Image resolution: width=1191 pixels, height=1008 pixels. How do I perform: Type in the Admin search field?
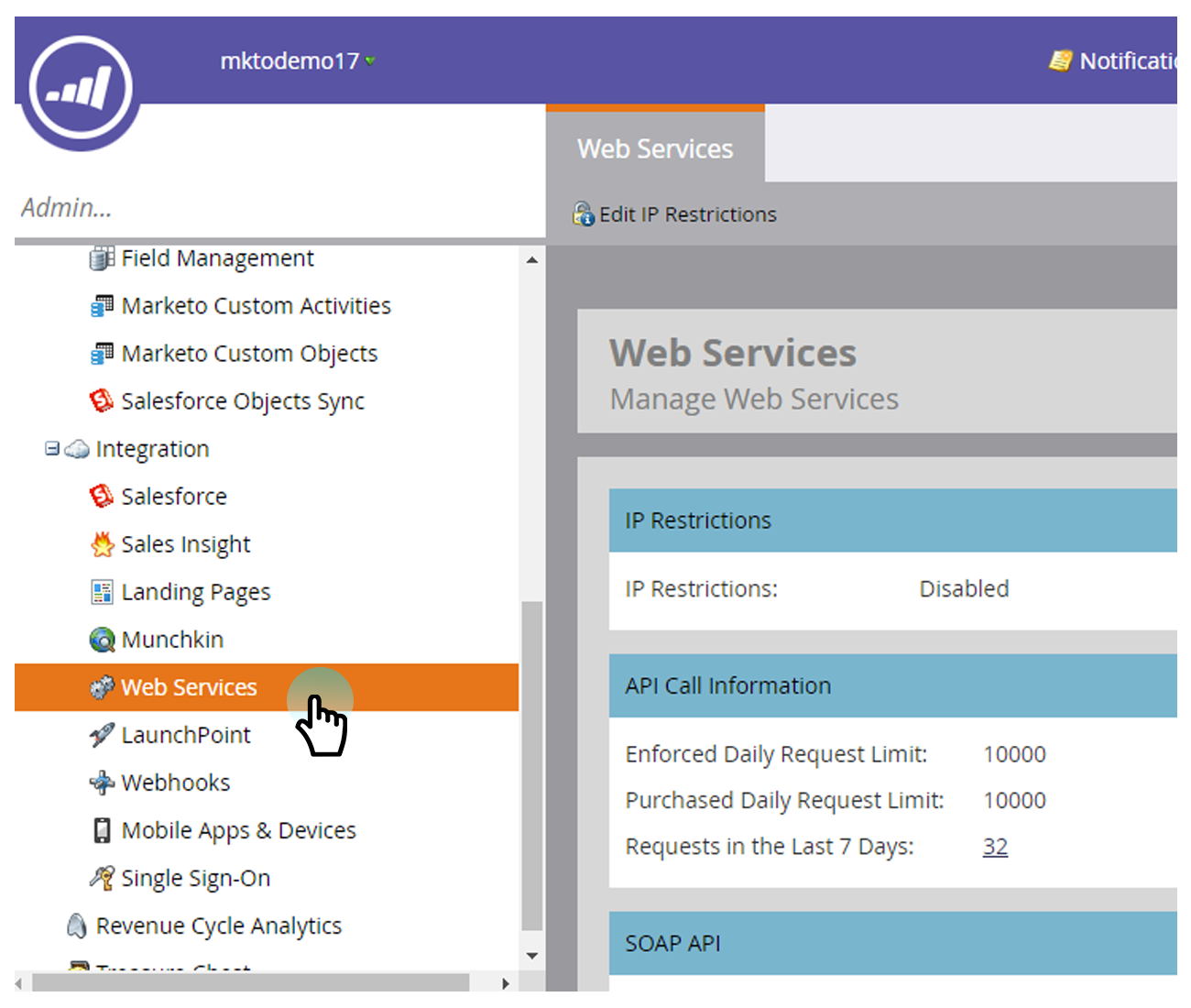[275, 208]
